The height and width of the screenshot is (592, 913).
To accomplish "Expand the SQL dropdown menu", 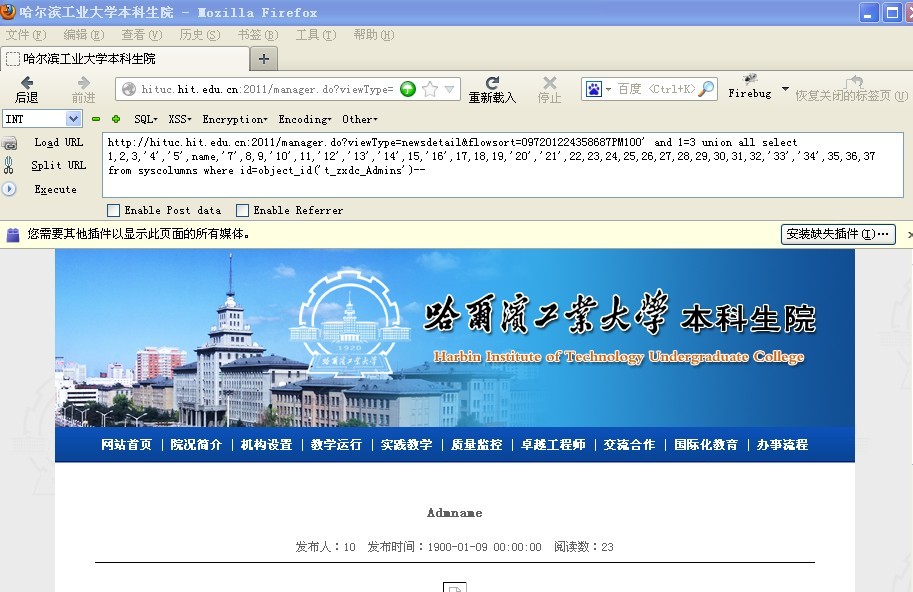I will [x=146, y=119].
